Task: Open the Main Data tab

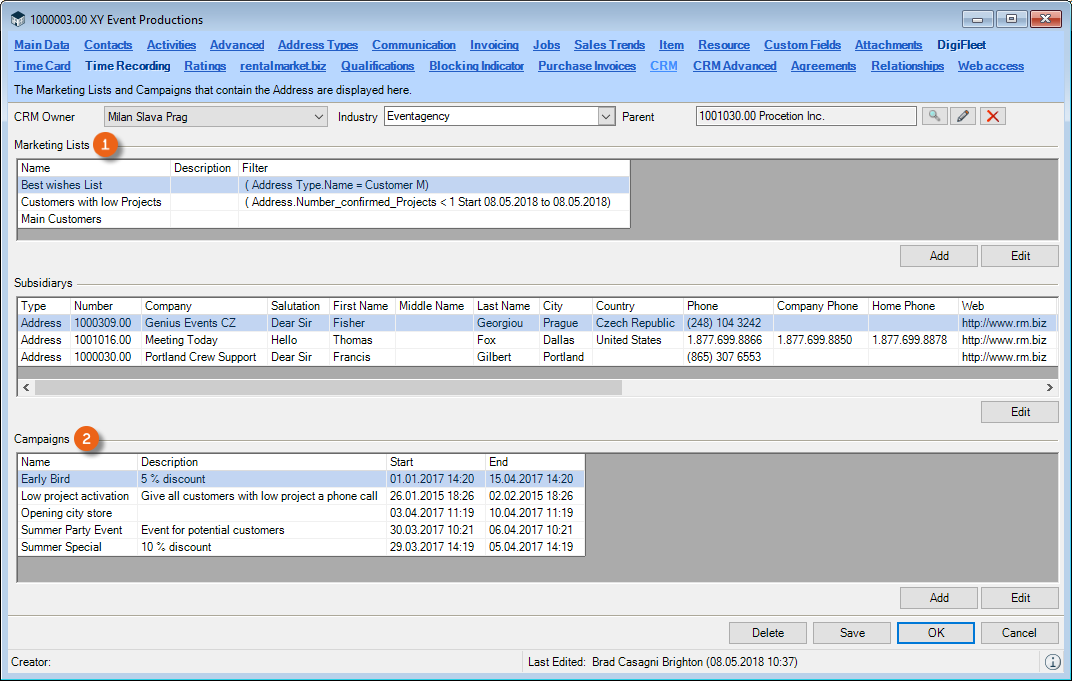Action: point(42,45)
